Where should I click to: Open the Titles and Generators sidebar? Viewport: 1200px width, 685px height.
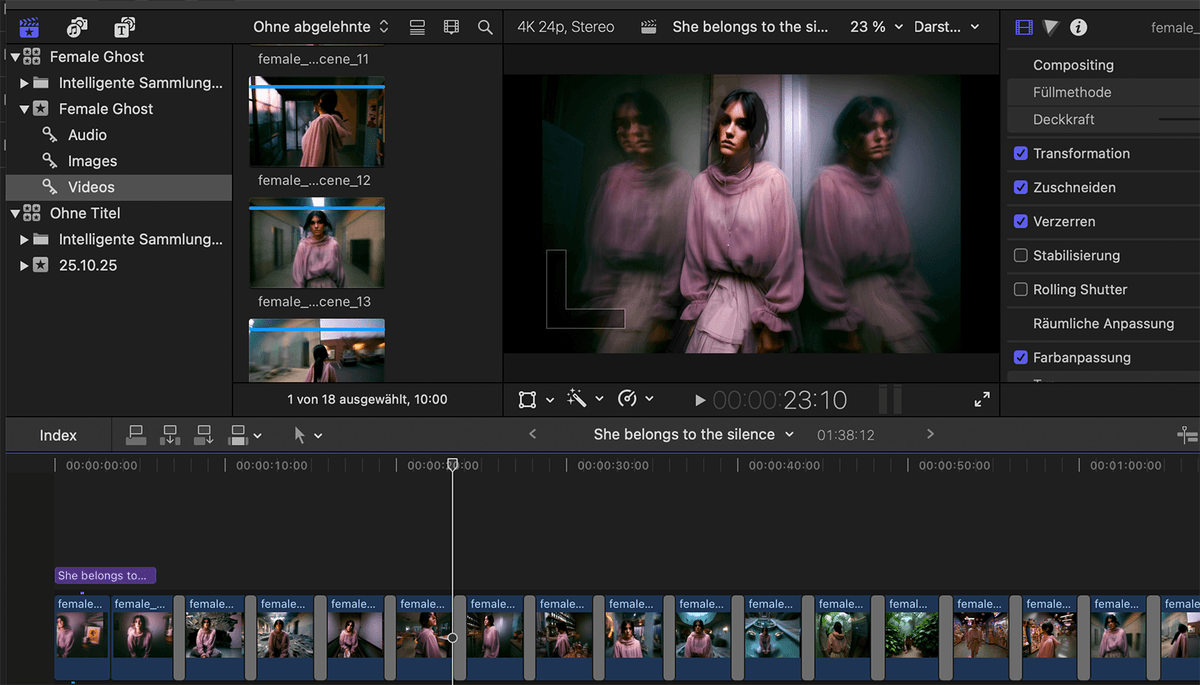124,27
